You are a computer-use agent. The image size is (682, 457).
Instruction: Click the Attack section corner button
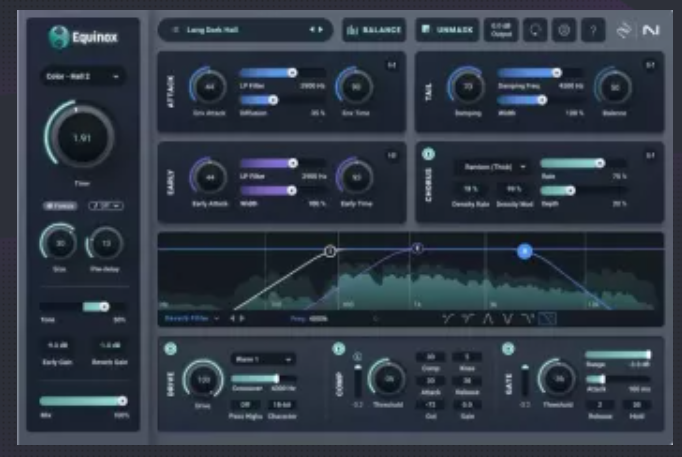[x=392, y=65]
